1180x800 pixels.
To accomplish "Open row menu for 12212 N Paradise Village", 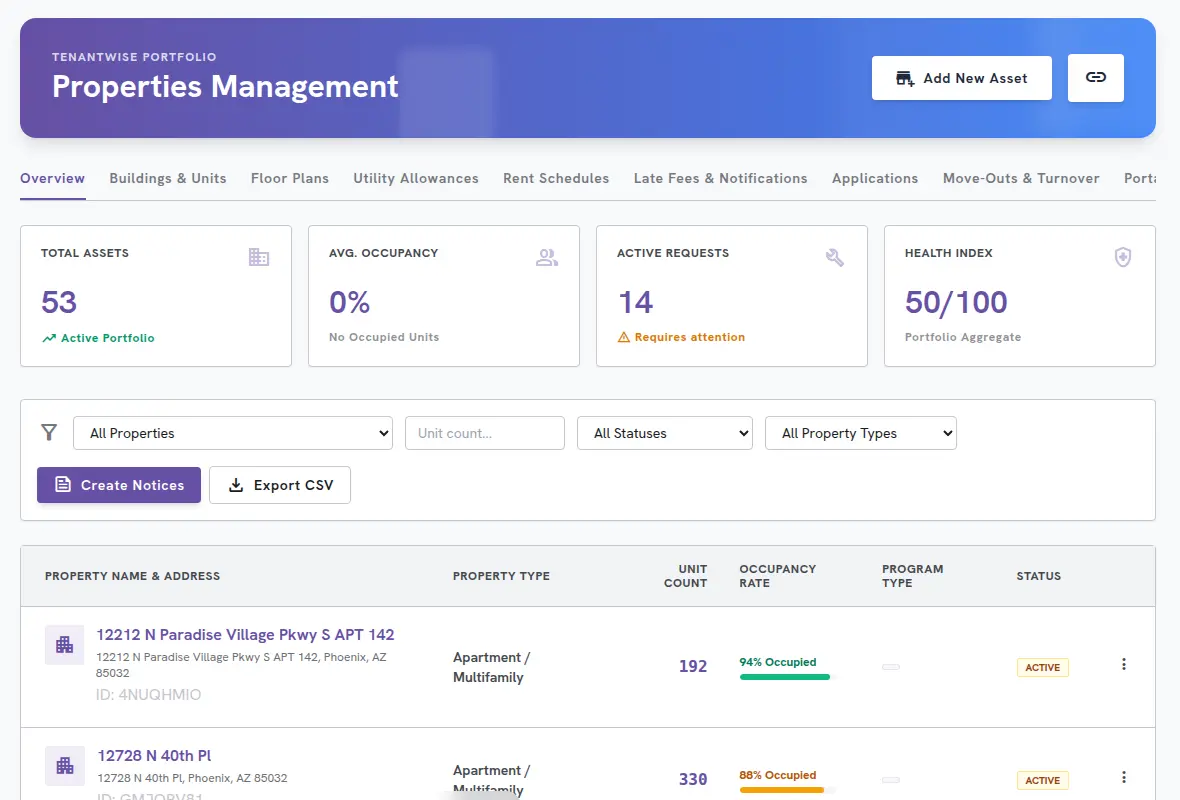I will (1124, 665).
